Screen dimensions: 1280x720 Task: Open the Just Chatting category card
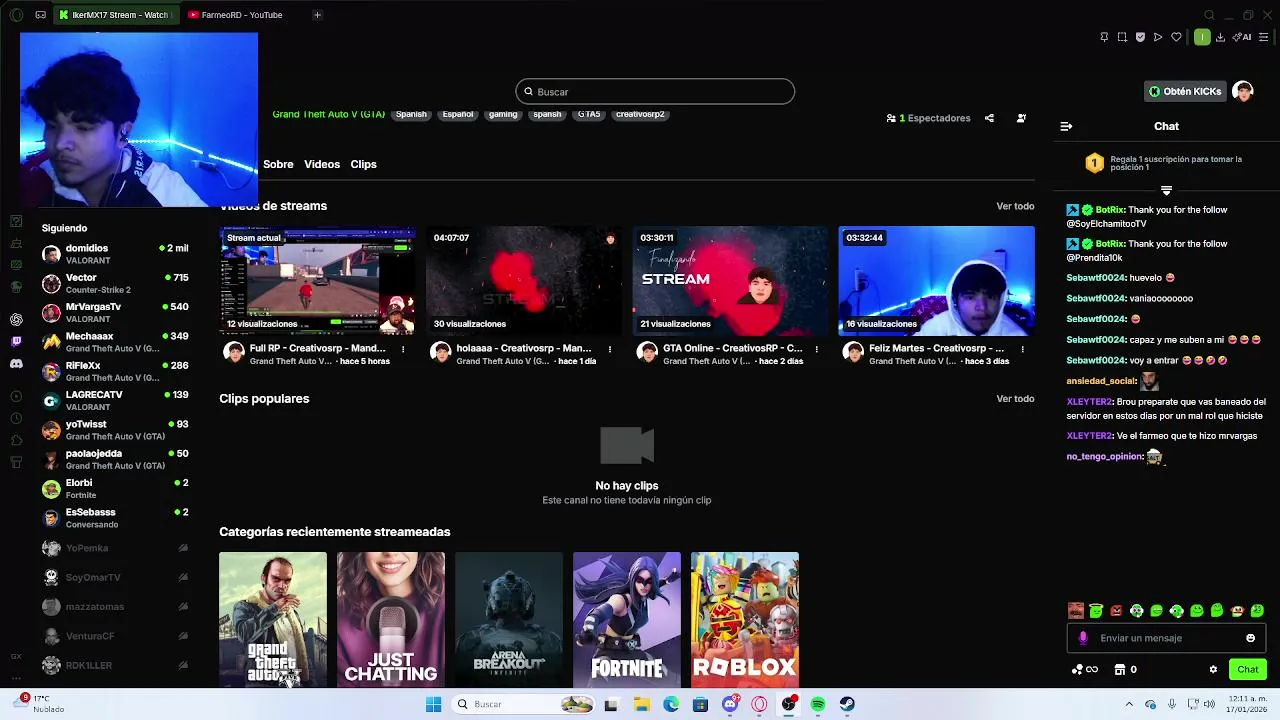click(391, 619)
